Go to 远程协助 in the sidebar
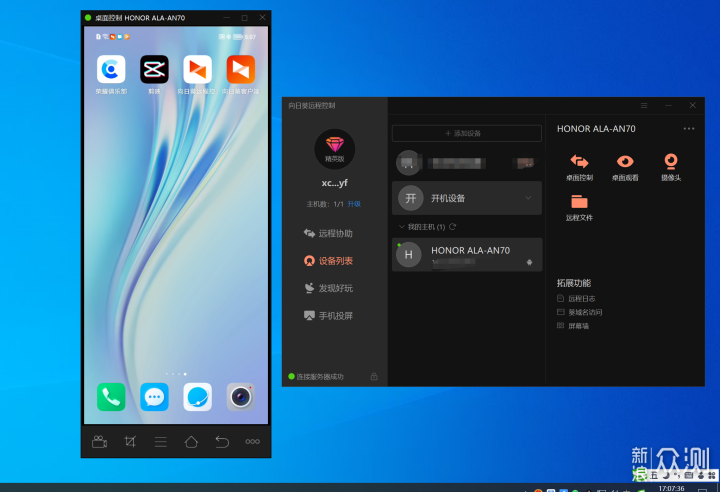 pyautogui.click(x=328, y=233)
